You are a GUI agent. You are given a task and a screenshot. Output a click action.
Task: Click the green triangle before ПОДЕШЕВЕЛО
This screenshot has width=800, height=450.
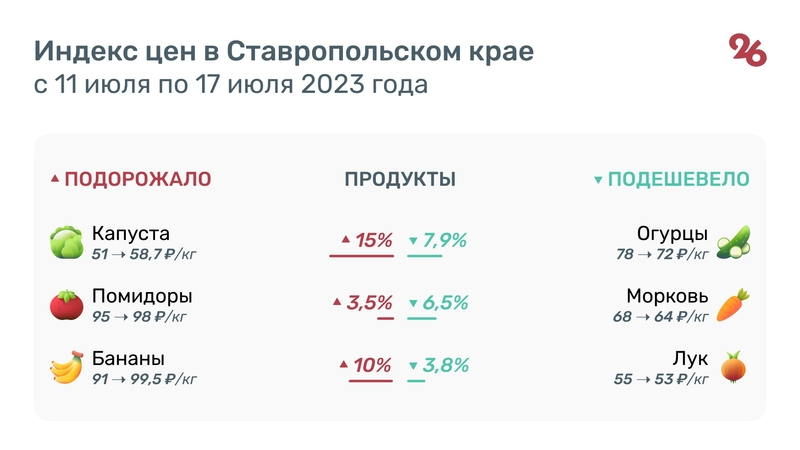coord(598,180)
